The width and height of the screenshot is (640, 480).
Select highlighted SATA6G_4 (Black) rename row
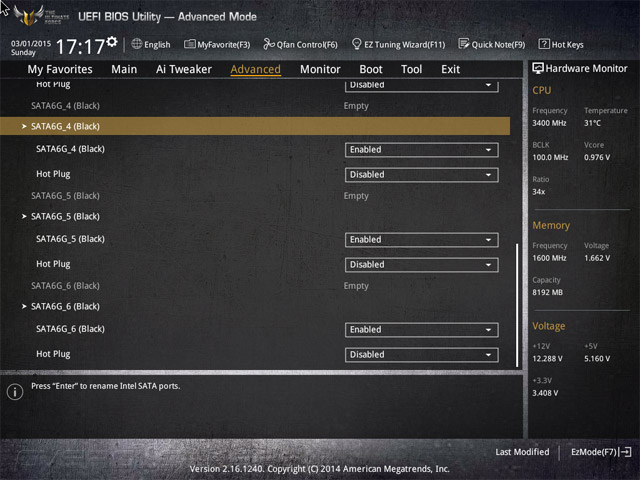(x=255, y=126)
